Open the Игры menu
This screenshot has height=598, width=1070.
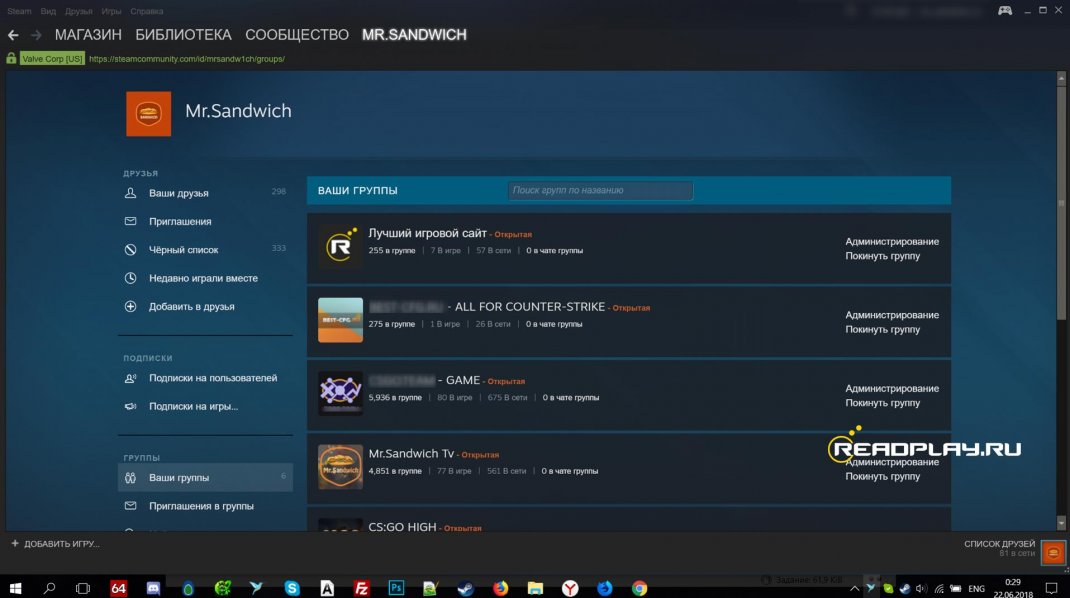[x=111, y=11]
